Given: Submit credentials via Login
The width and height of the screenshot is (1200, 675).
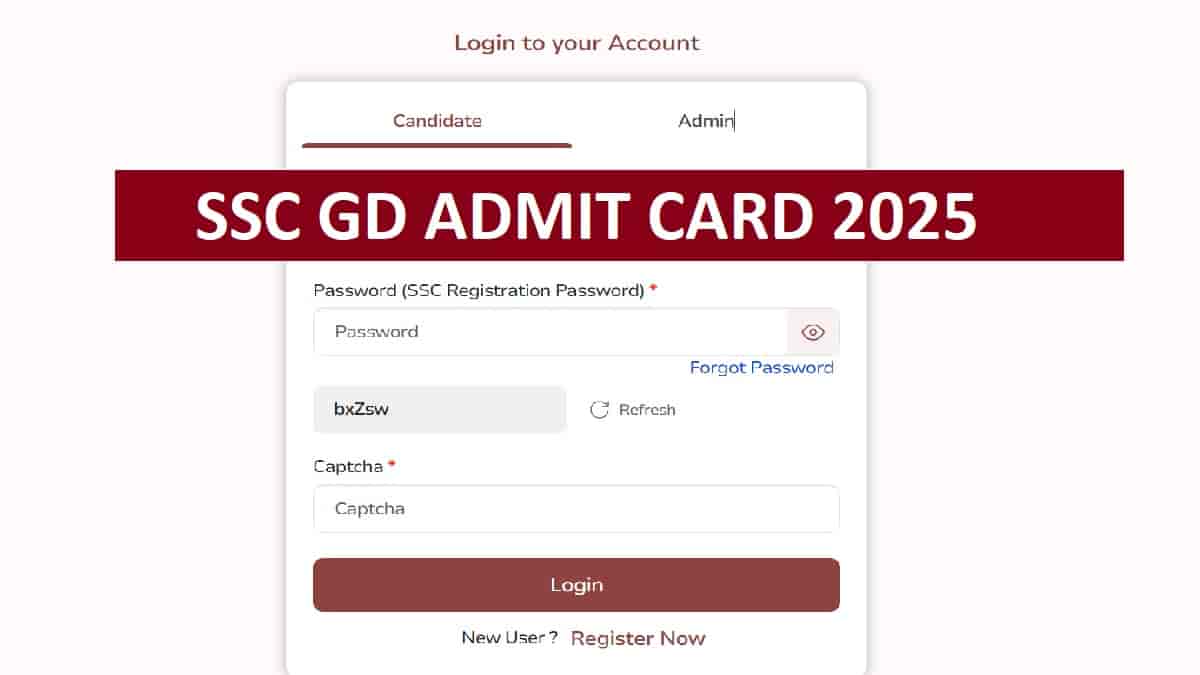Looking at the screenshot, I should coord(576,585).
